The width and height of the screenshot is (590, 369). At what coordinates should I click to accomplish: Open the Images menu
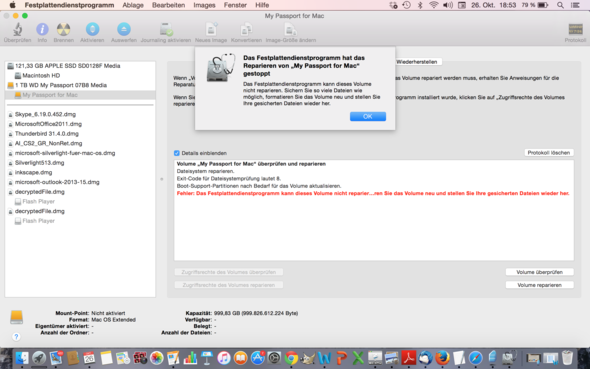[204, 5]
